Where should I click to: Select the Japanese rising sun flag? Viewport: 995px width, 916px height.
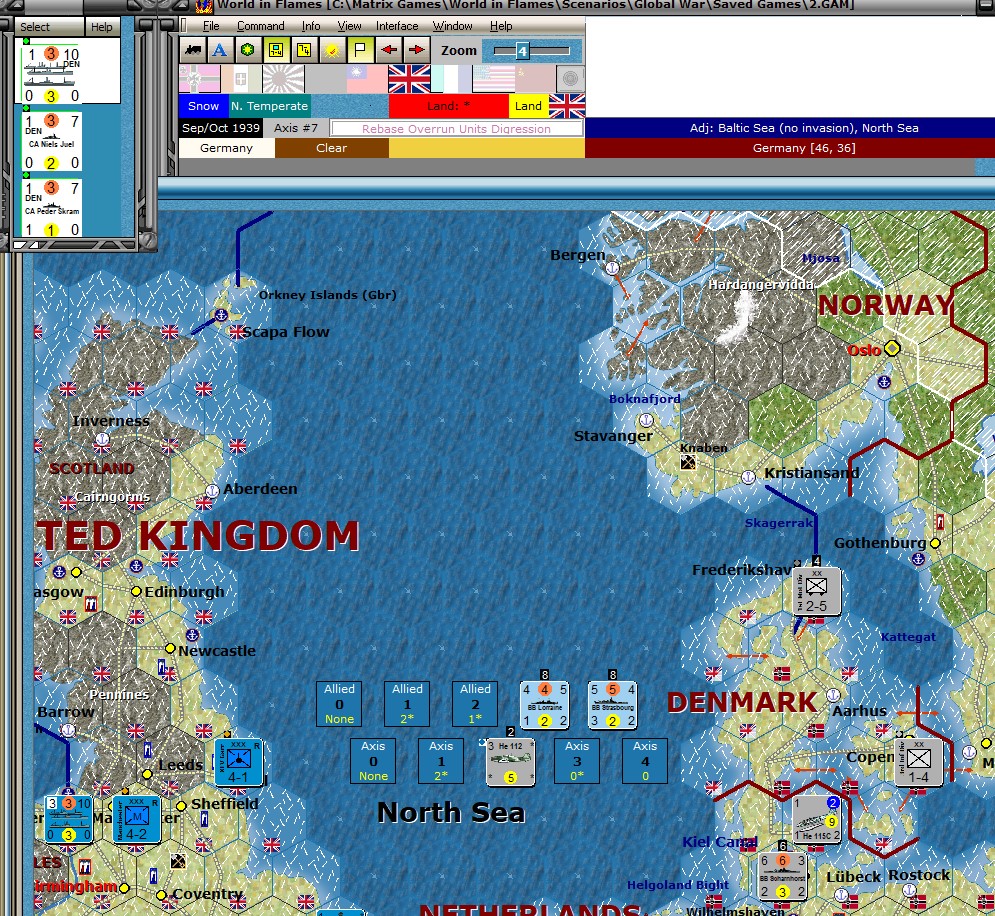[283, 79]
